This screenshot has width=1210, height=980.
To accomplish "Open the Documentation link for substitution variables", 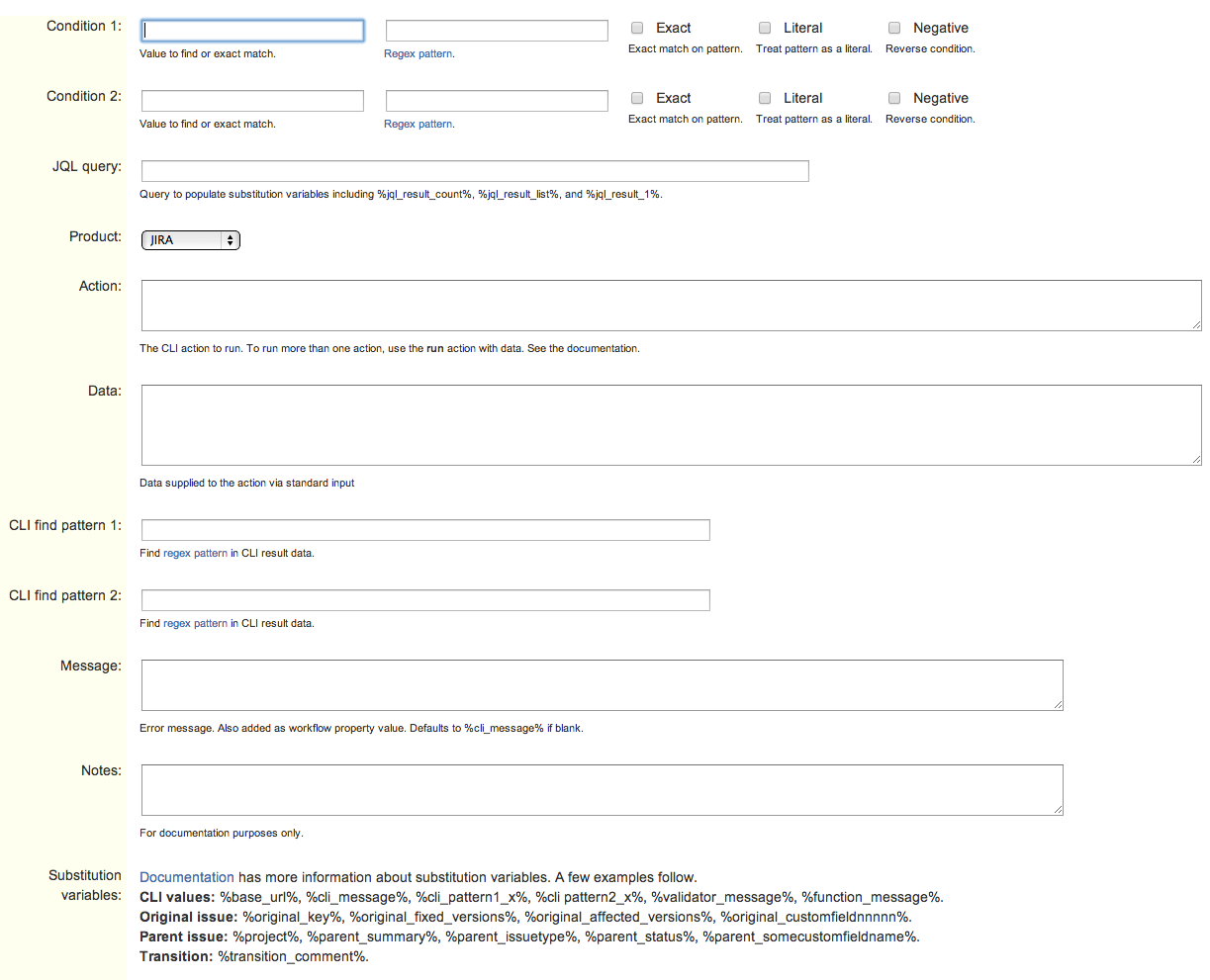I will (x=187, y=877).
